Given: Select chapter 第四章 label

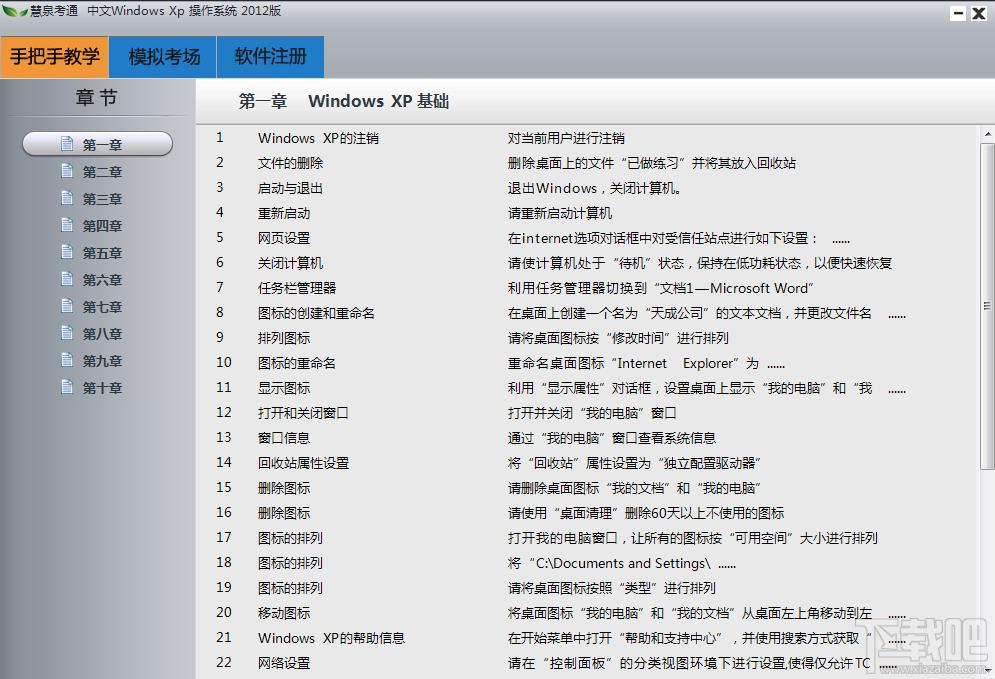Looking at the screenshot, I should 102,226.
